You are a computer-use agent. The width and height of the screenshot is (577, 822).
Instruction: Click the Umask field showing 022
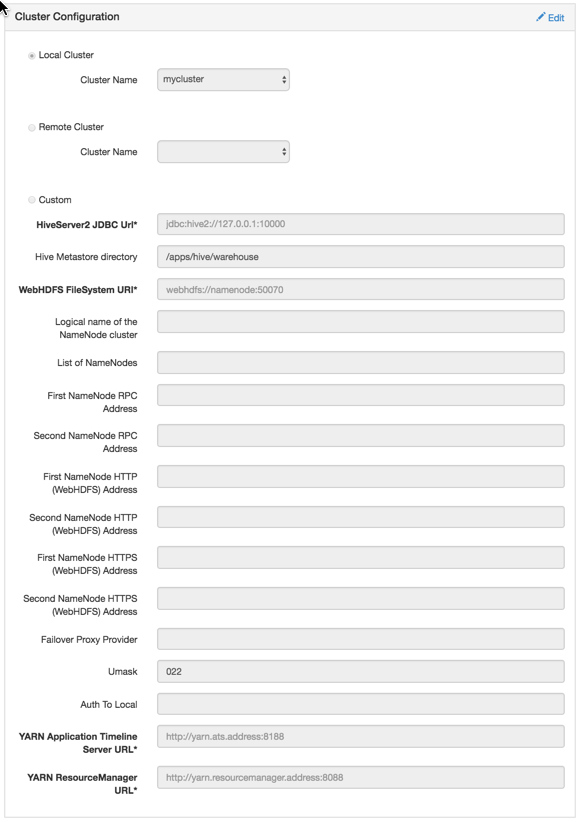(x=361, y=672)
